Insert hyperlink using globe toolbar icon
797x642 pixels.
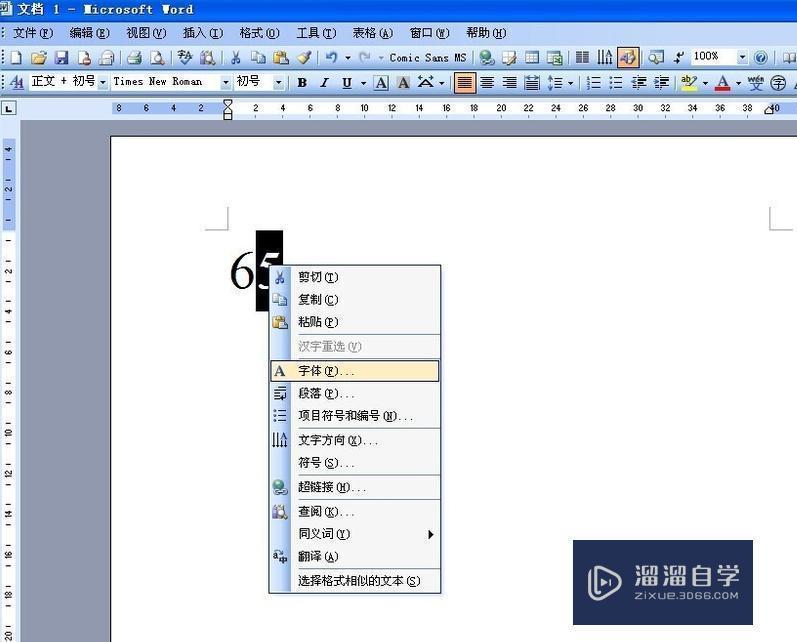coord(486,57)
